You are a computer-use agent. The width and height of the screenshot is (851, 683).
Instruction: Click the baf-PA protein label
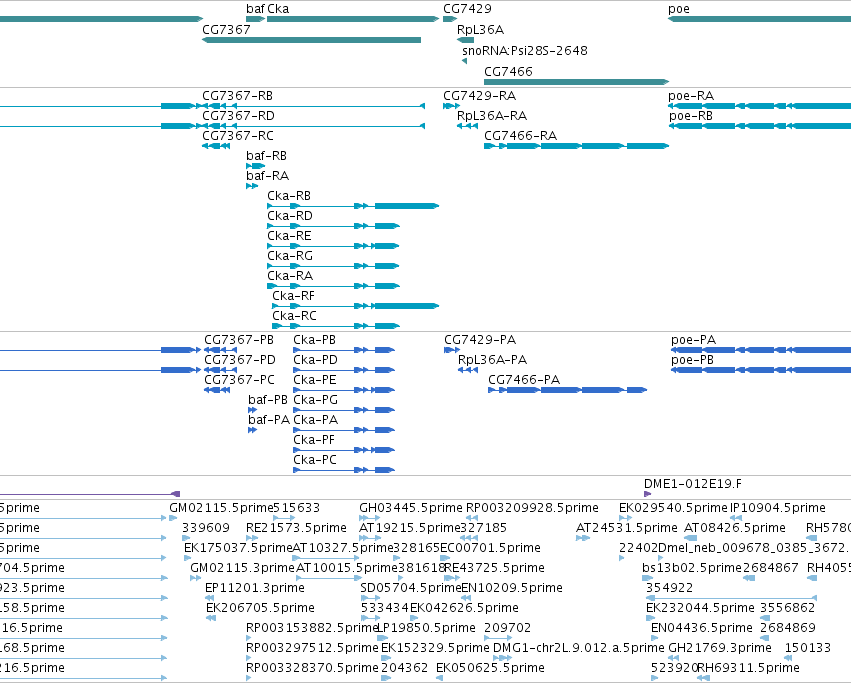269,420
